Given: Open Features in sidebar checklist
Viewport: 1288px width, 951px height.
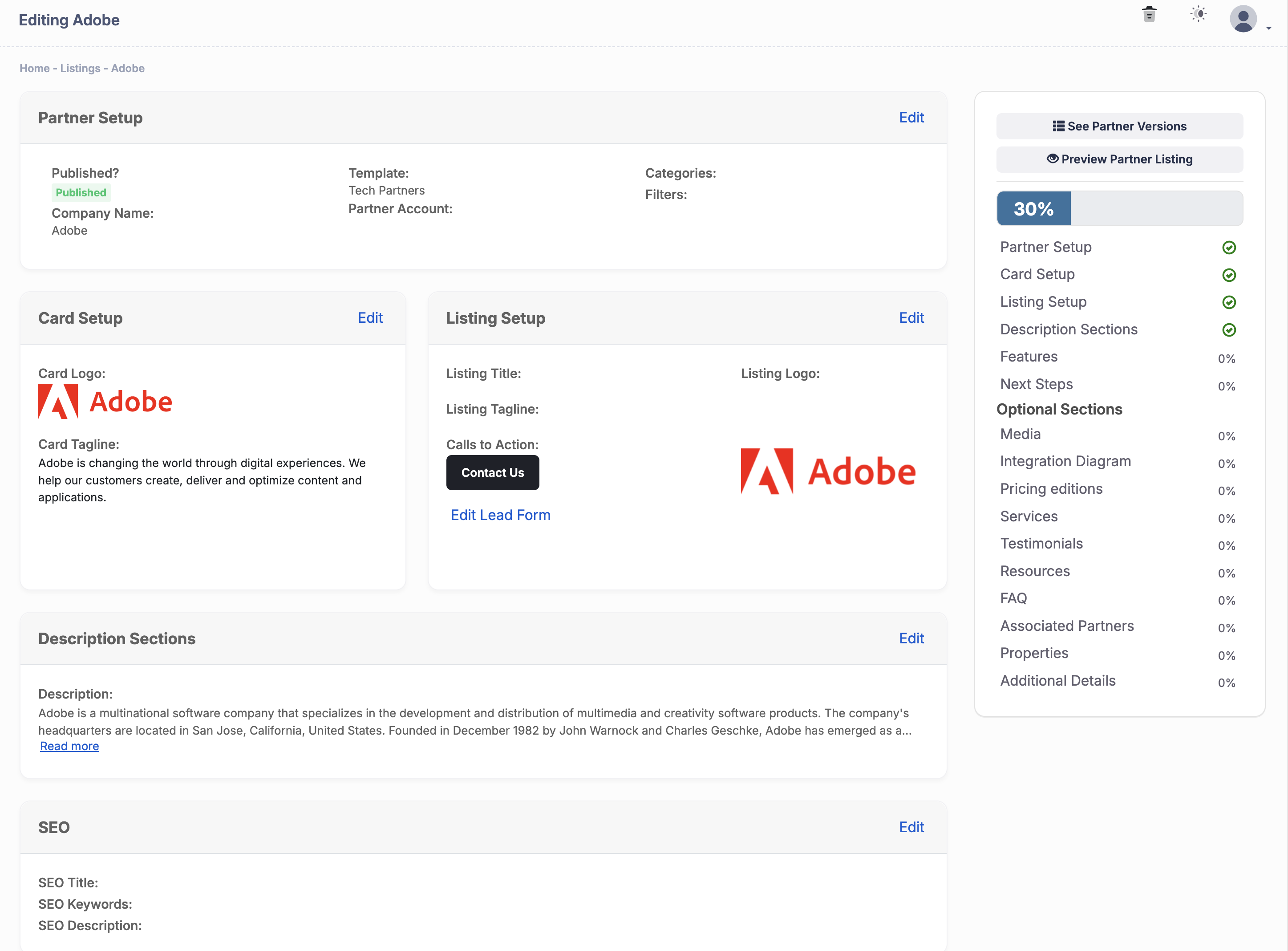Looking at the screenshot, I should 1029,357.
